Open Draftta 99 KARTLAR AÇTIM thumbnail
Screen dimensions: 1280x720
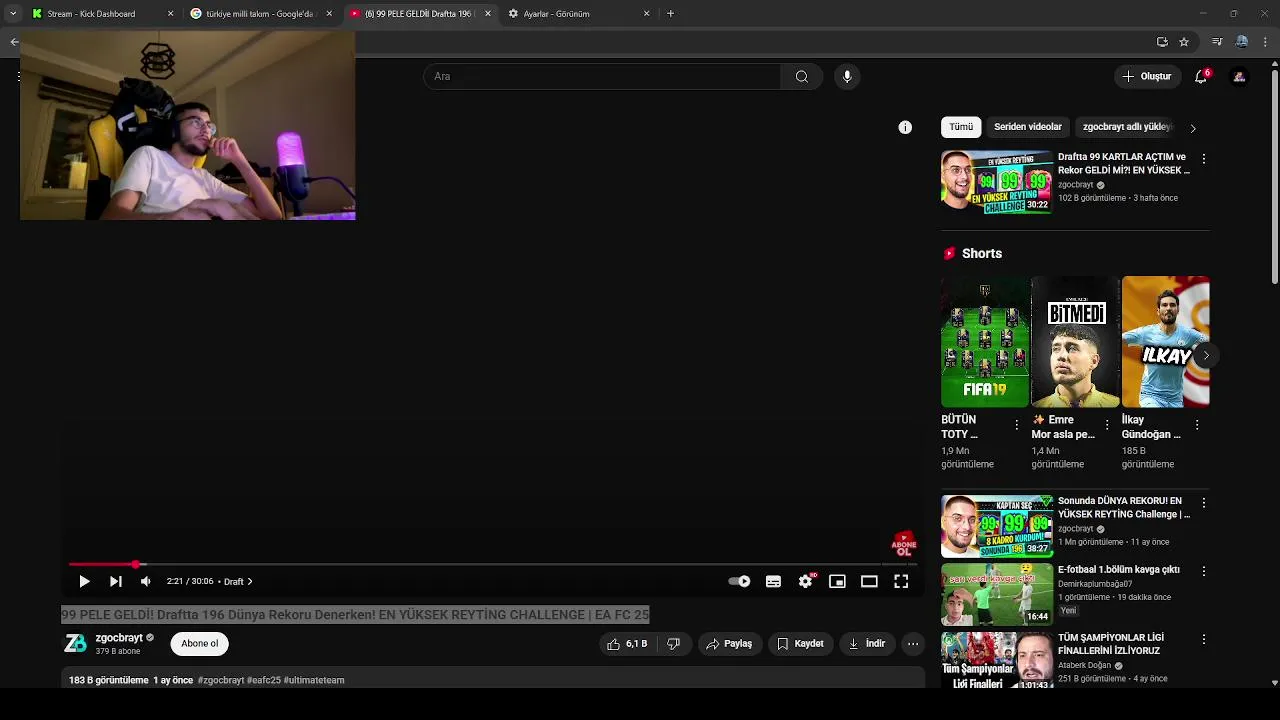pyautogui.click(x=997, y=182)
